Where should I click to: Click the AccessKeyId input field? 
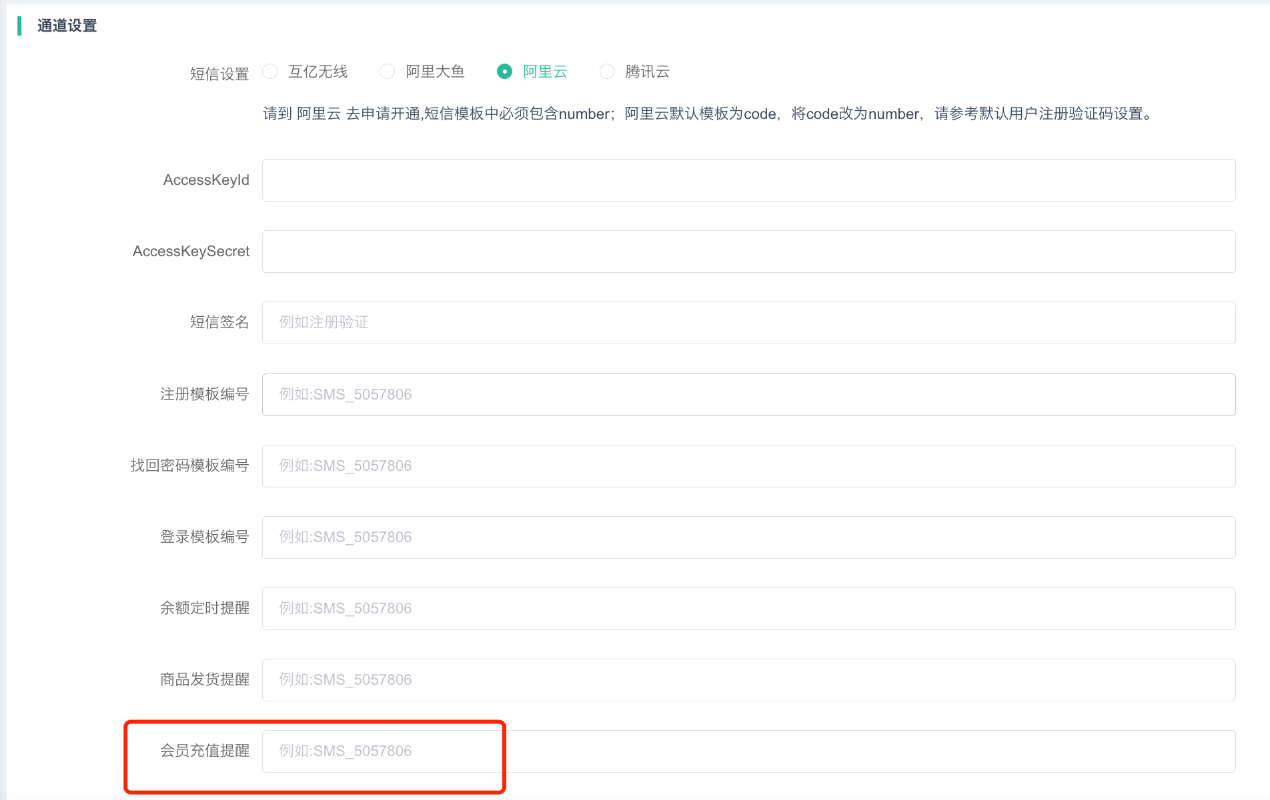(748, 180)
